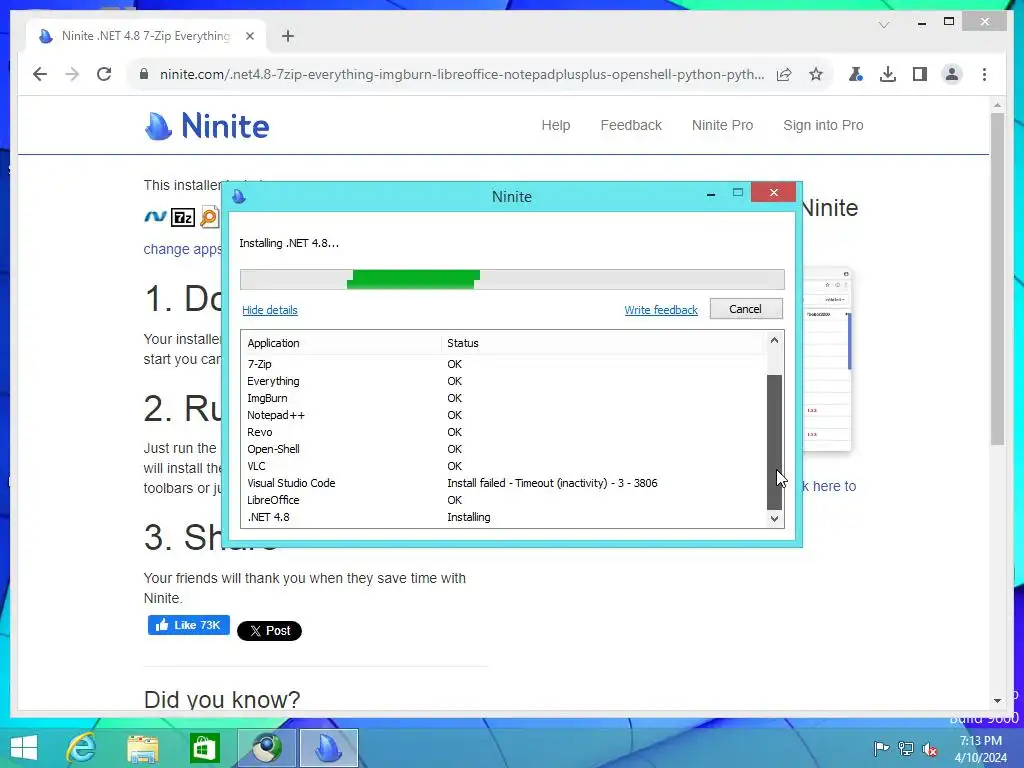
Task: Click the address bar URL
Action: click(x=462, y=74)
